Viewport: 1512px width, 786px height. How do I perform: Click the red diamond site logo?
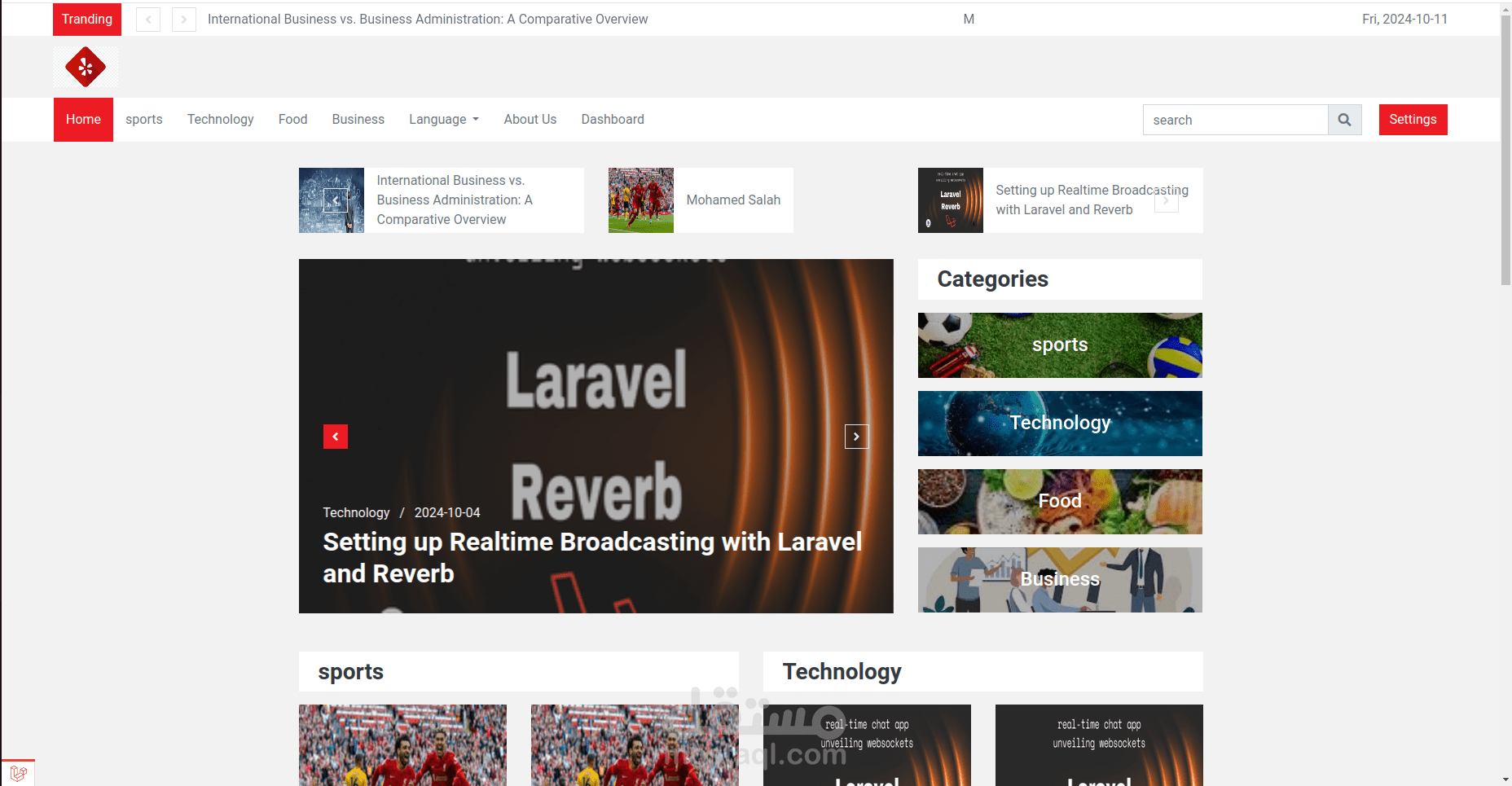[86, 67]
